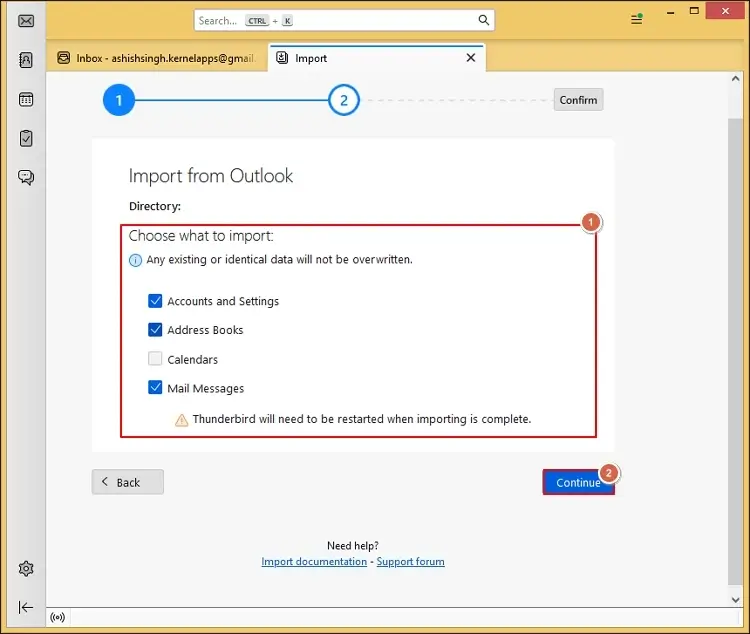Click the Continue button
Viewport: 750px width, 634px height.
578,482
